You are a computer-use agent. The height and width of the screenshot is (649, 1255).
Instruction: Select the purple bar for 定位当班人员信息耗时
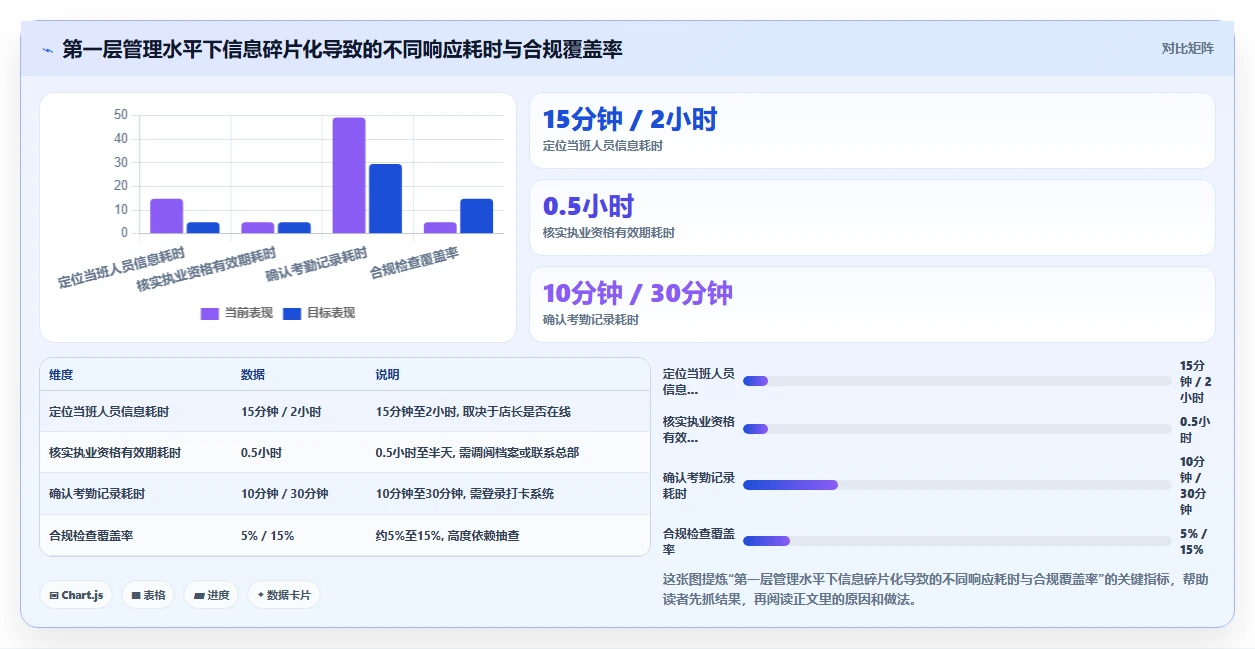(167, 216)
